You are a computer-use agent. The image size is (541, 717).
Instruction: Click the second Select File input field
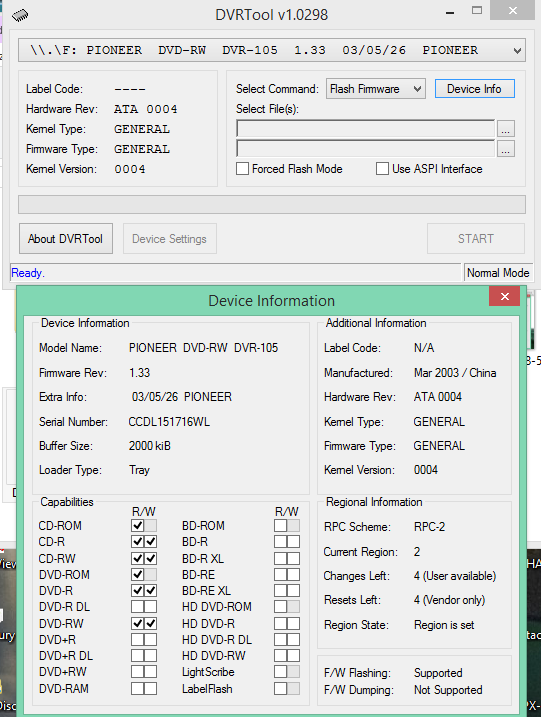tap(365, 149)
